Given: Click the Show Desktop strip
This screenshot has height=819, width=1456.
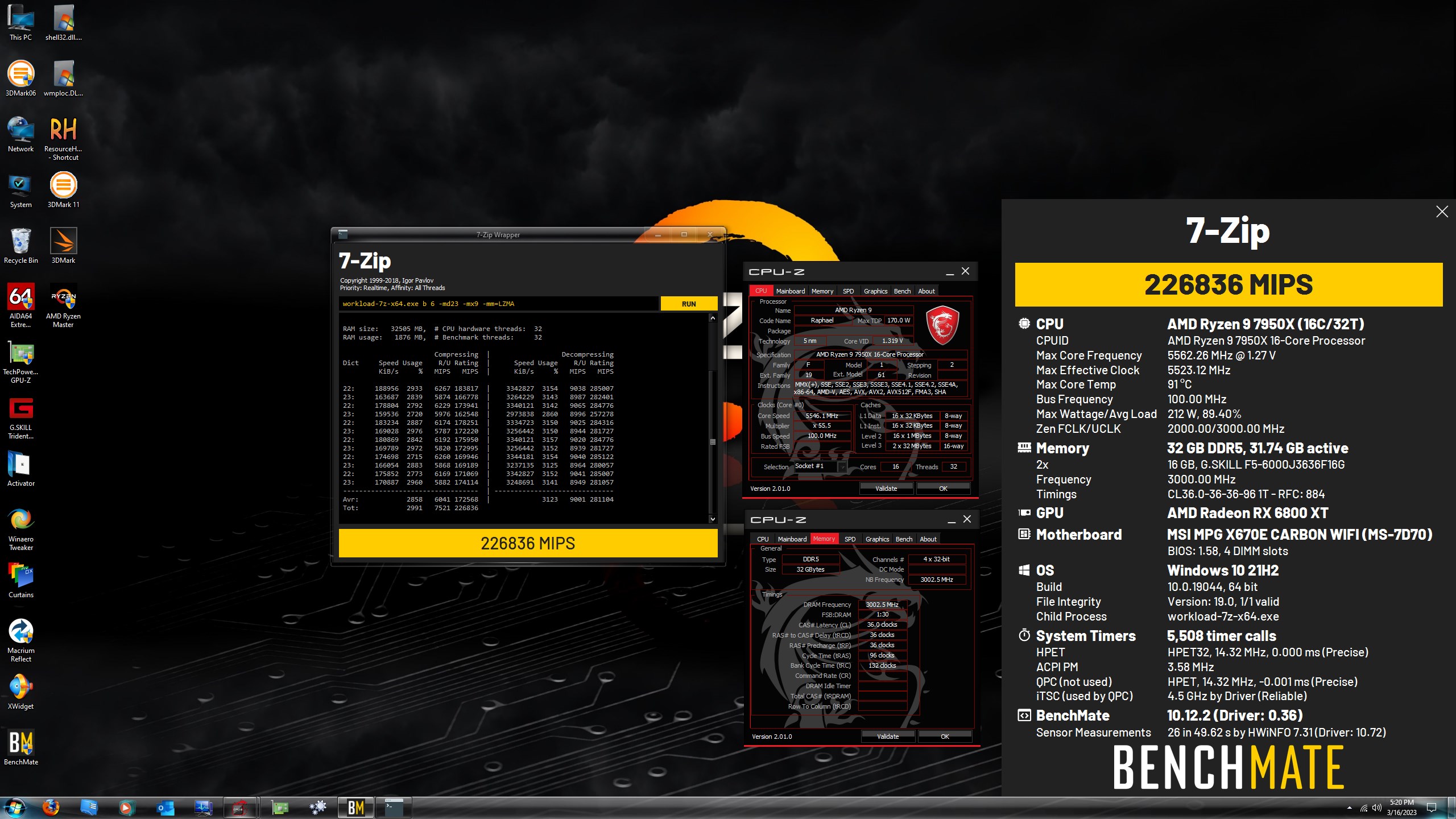Looking at the screenshot, I should (1451, 808).
